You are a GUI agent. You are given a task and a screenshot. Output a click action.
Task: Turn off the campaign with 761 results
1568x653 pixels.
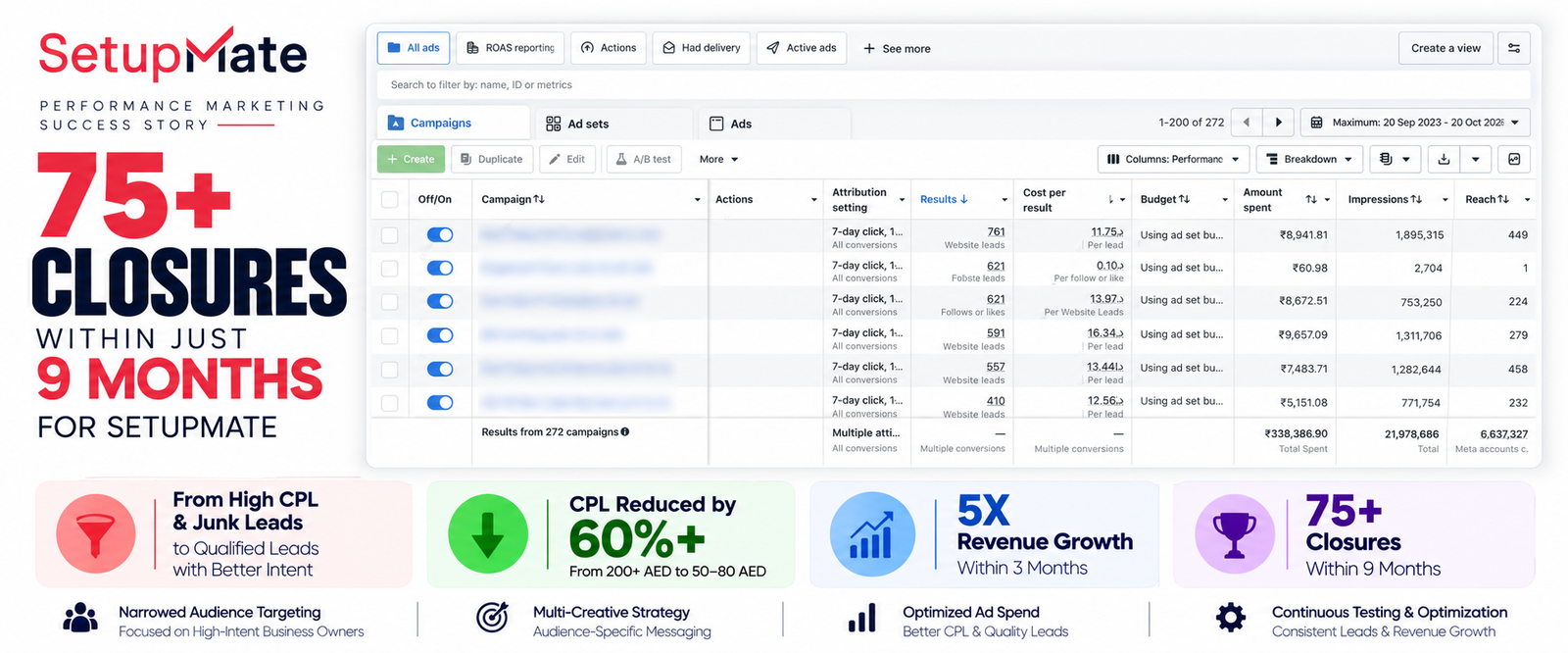coord(440,234)
